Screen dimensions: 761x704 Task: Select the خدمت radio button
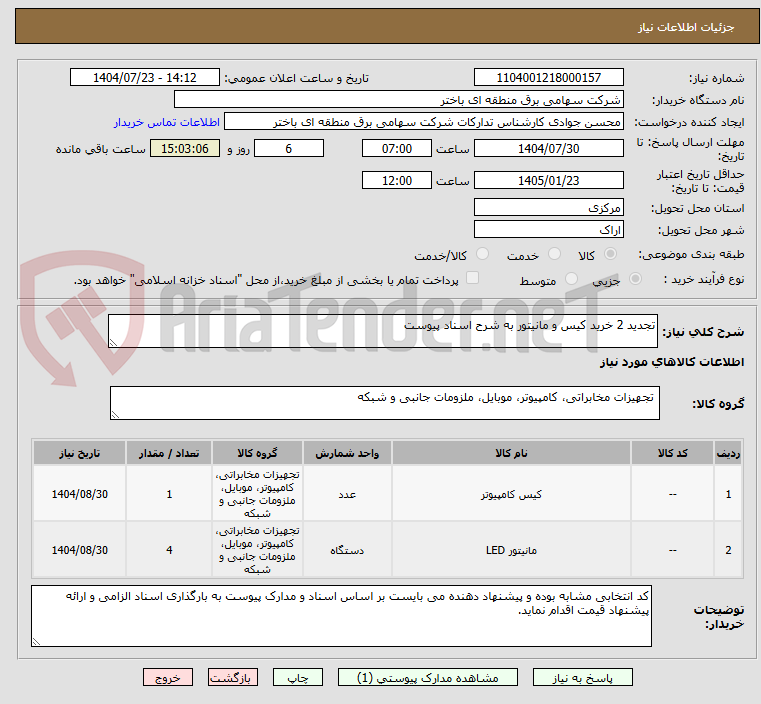(554, 254)
